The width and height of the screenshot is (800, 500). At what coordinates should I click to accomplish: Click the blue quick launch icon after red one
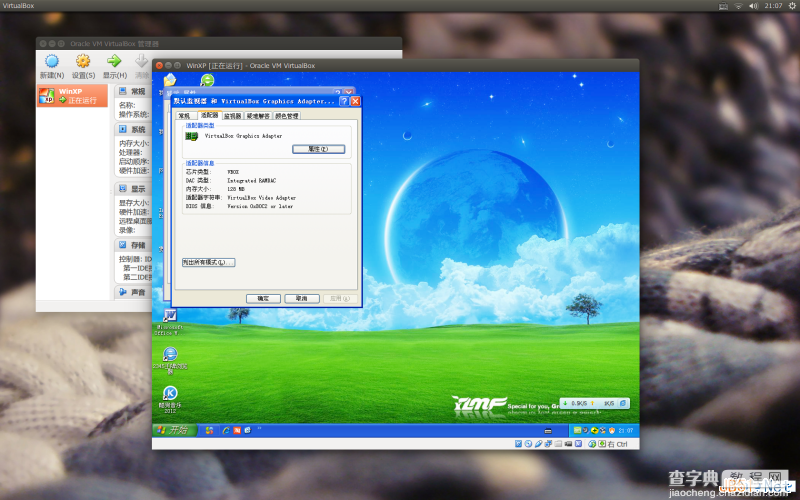(247, 431)
